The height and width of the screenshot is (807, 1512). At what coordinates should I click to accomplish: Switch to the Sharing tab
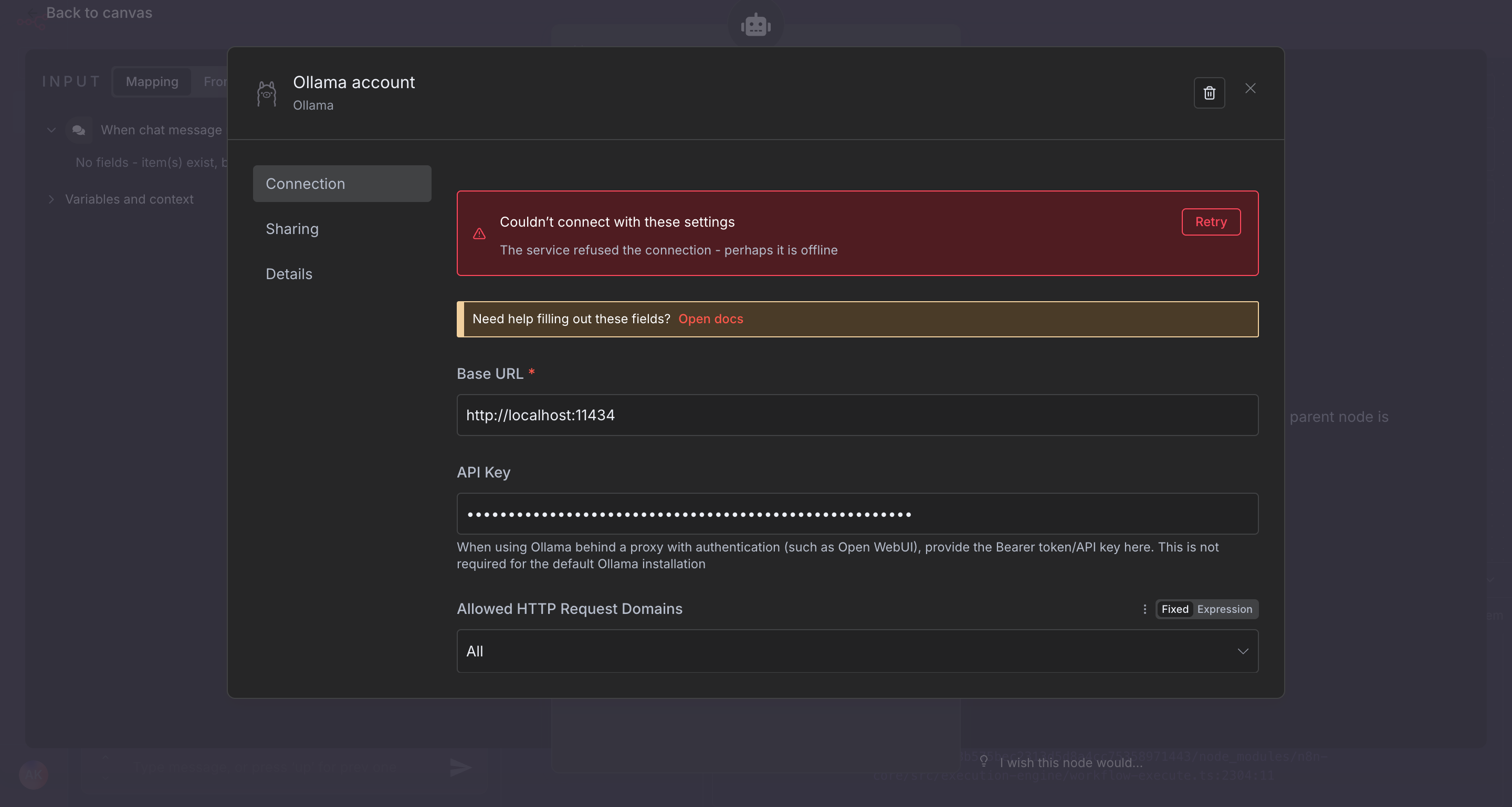[x=292, y=229]
